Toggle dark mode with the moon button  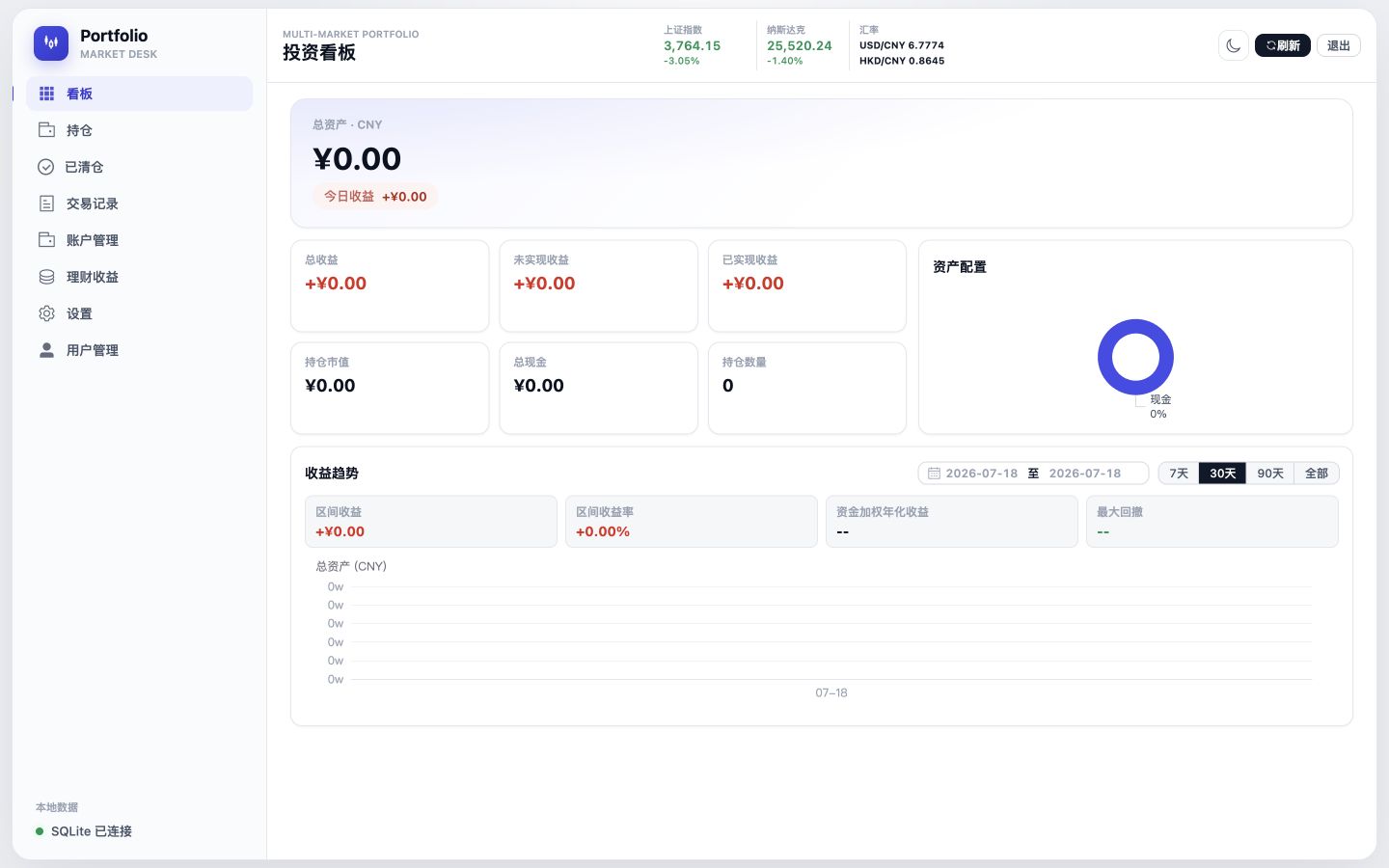(x=1234, y=45)
